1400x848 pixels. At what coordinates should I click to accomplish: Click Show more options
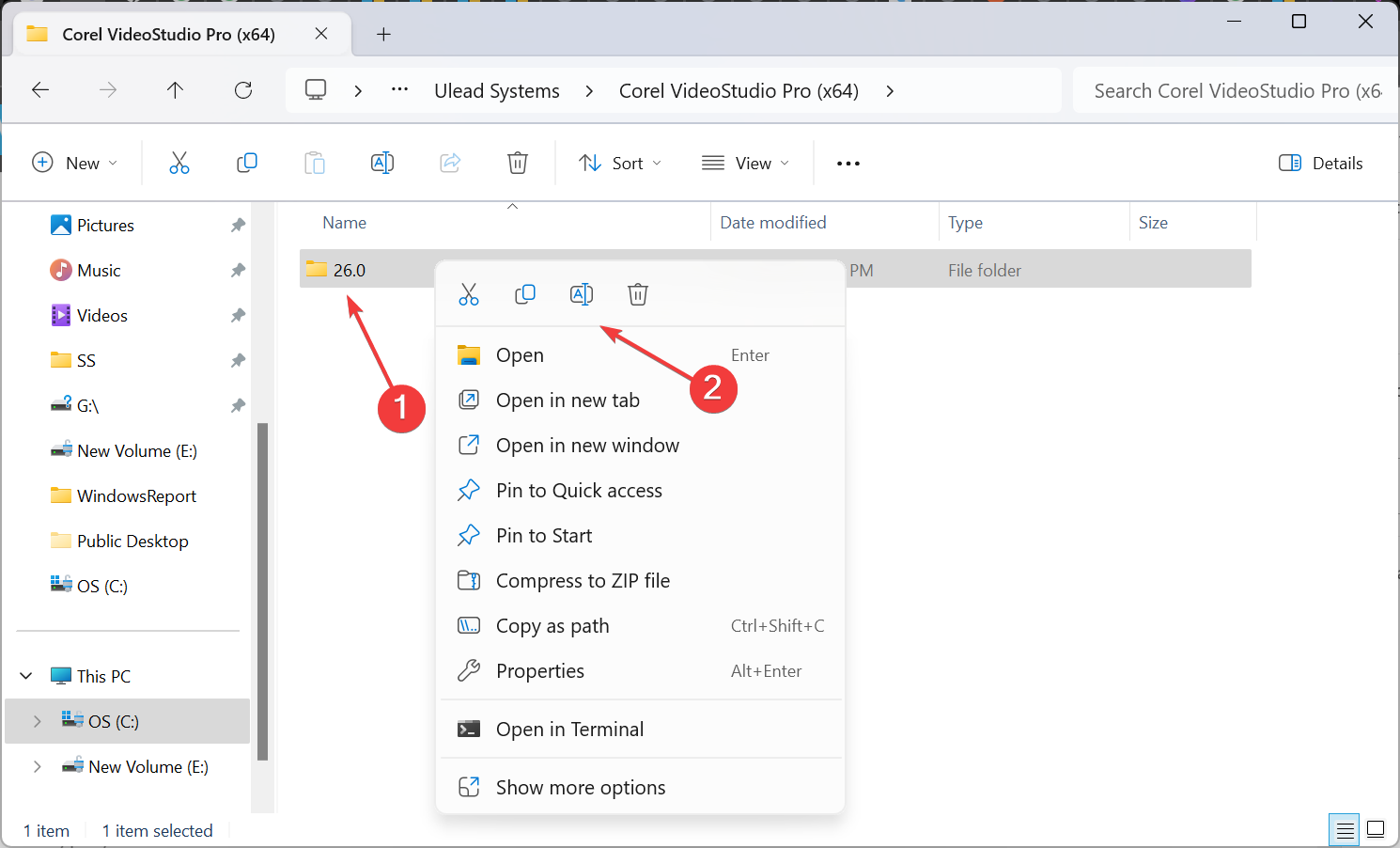pyautogui.click(x=641, y=788)
